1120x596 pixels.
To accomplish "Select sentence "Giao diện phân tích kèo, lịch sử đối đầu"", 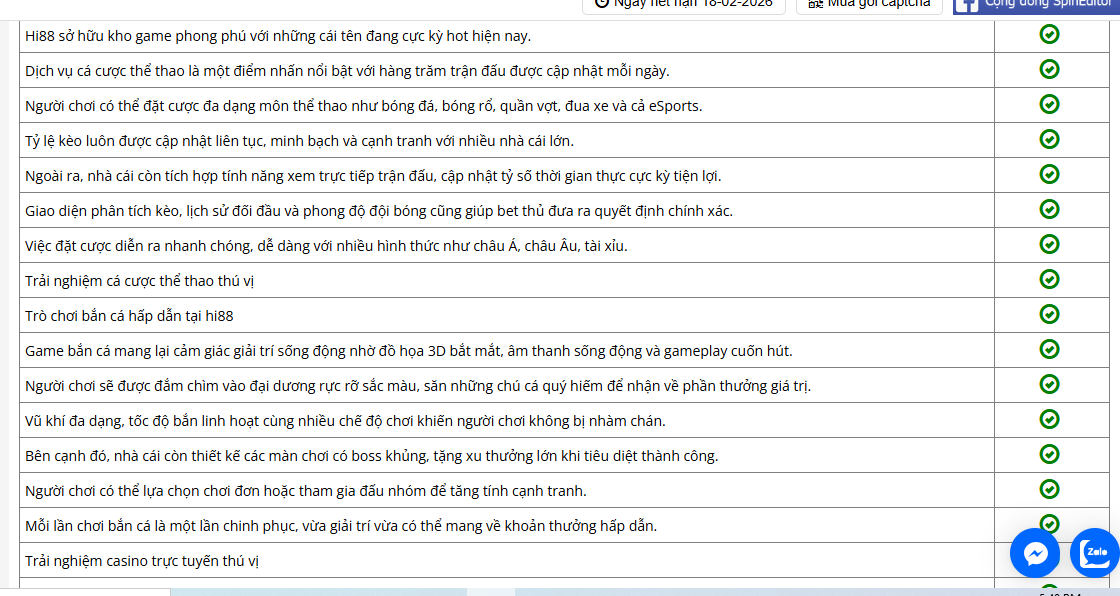I will (379, 211).
